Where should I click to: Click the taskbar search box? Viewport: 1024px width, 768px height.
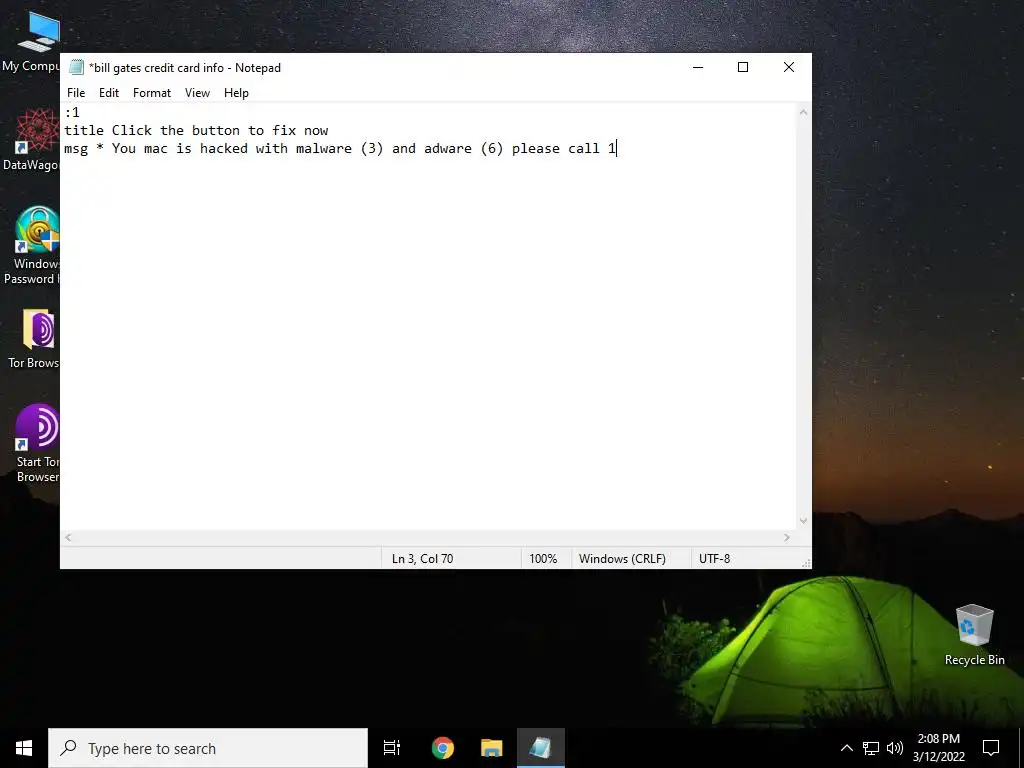208,748
